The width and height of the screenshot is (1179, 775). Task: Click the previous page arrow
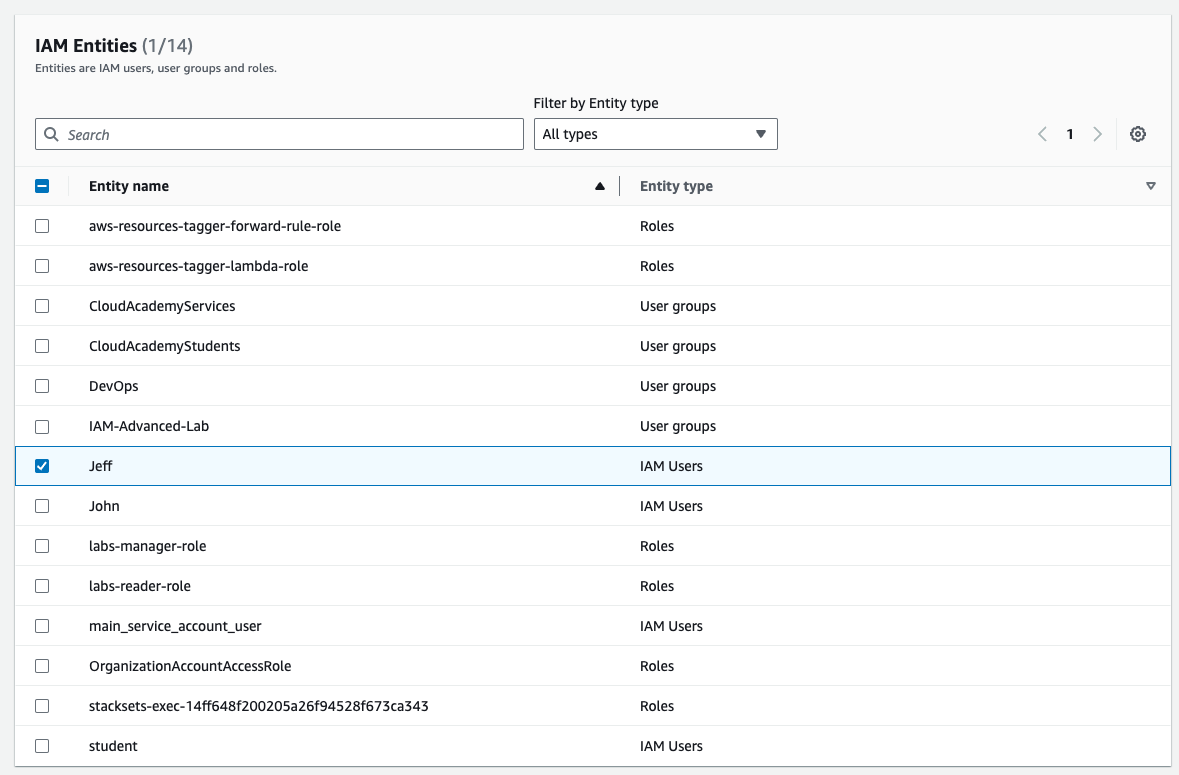pyautogui.click(x=1042, y=134)
